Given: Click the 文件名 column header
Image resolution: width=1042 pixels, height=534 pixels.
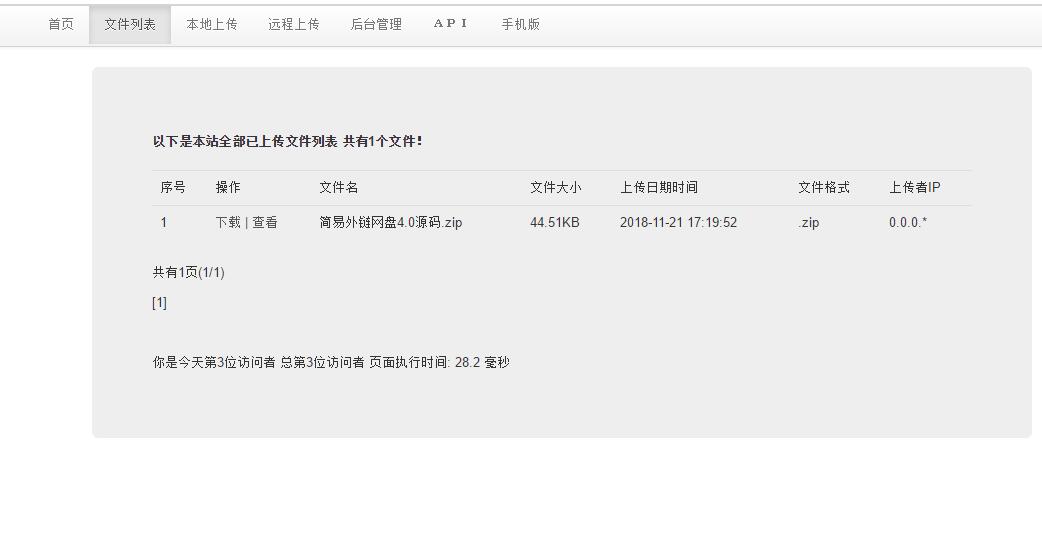Looking at the screenshot, I should 338,187.
